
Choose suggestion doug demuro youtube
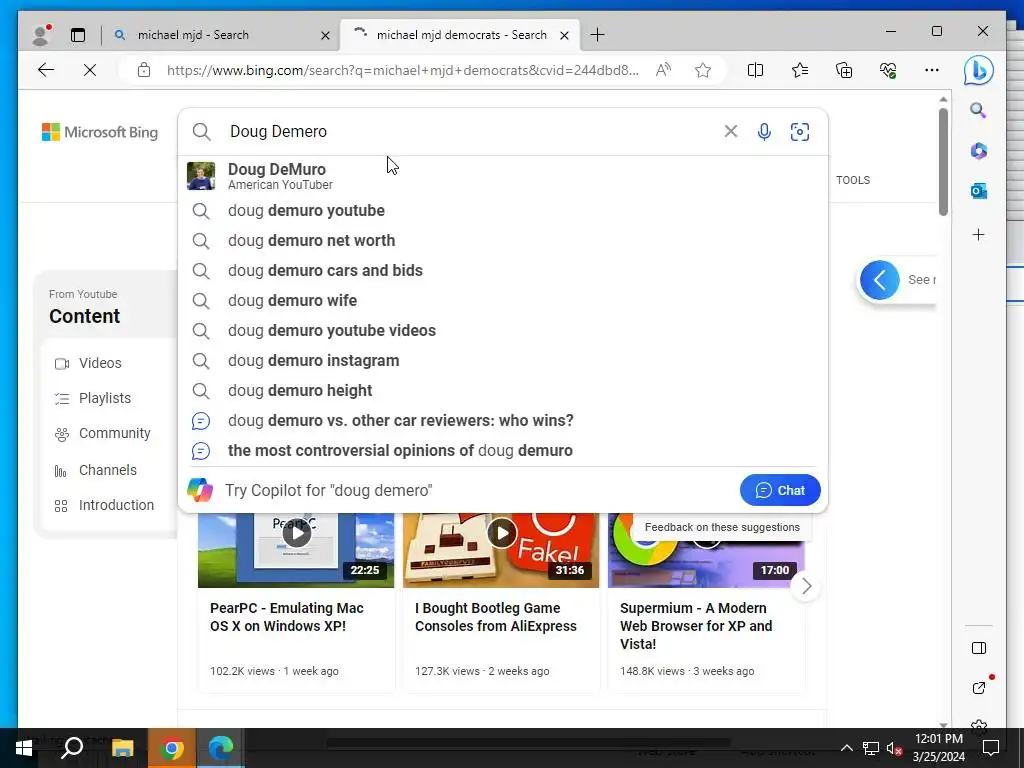coord(503,210)
